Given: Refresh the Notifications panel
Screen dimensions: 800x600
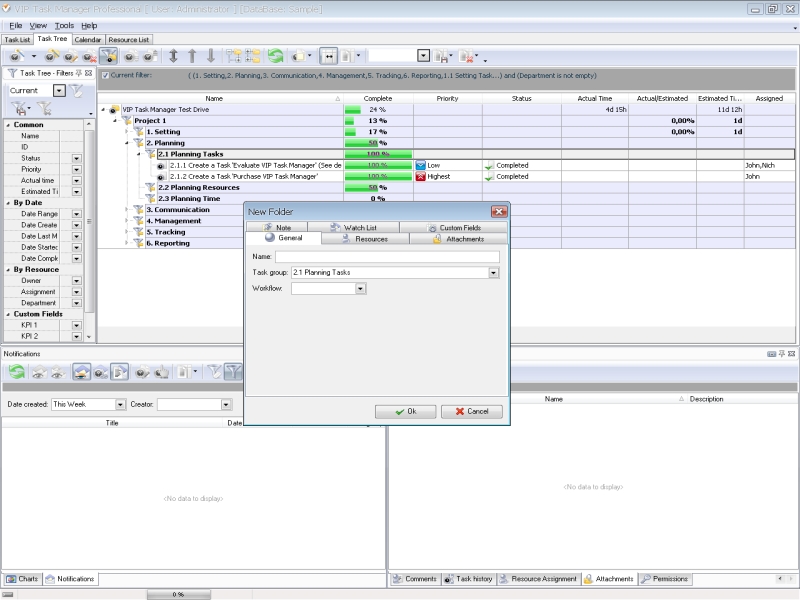Looking at the screenshot, I should click(x=17, y=371).
